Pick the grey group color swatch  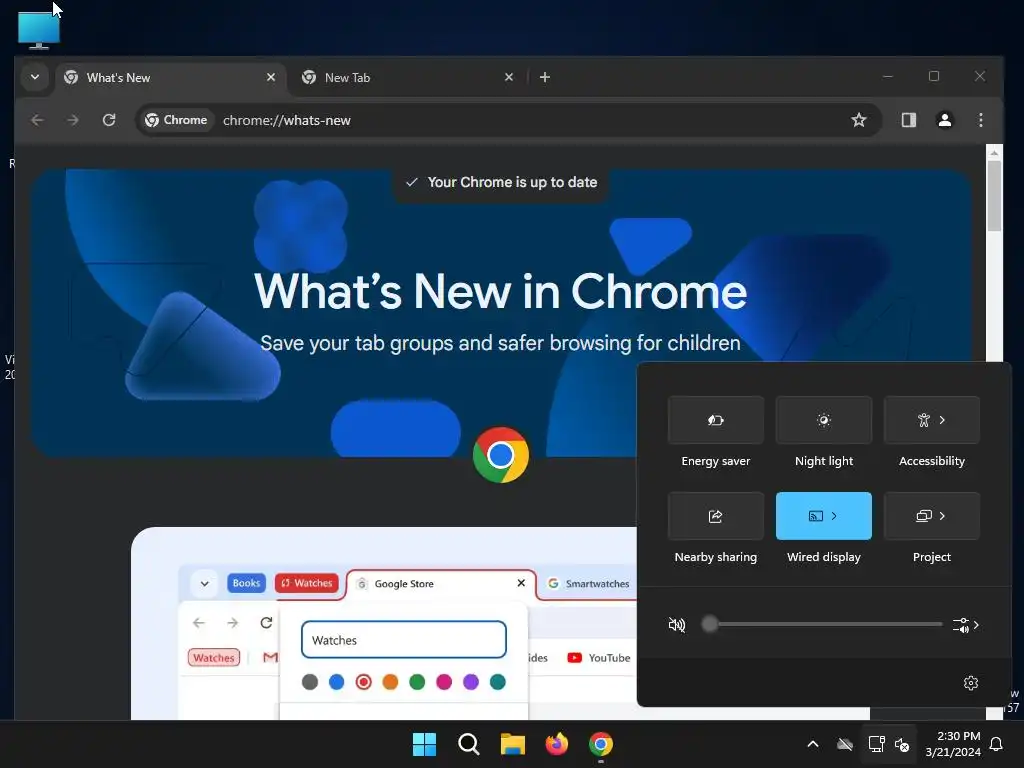click(x=310, y=682)
